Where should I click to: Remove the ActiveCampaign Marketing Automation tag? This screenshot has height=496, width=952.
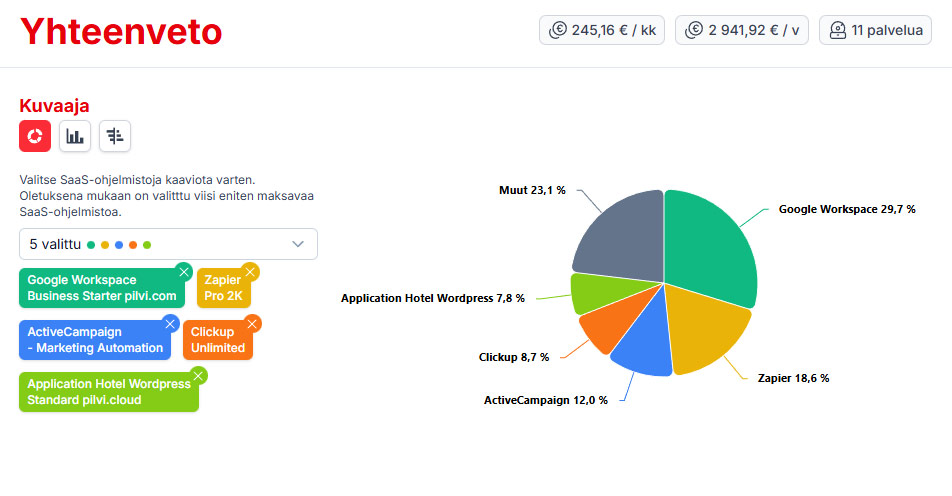[x=170, y=325]
